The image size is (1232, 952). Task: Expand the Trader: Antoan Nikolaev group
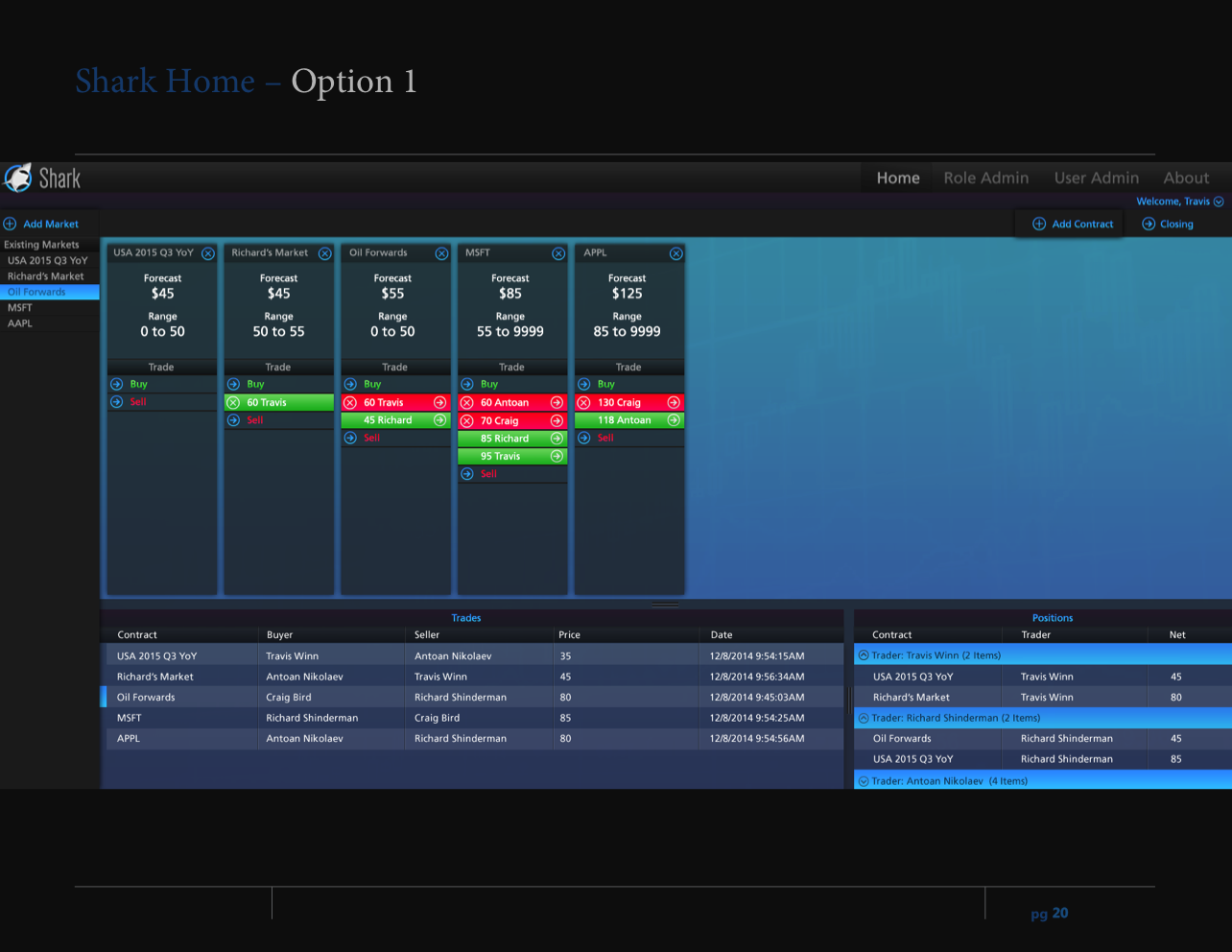click(864, 781)
